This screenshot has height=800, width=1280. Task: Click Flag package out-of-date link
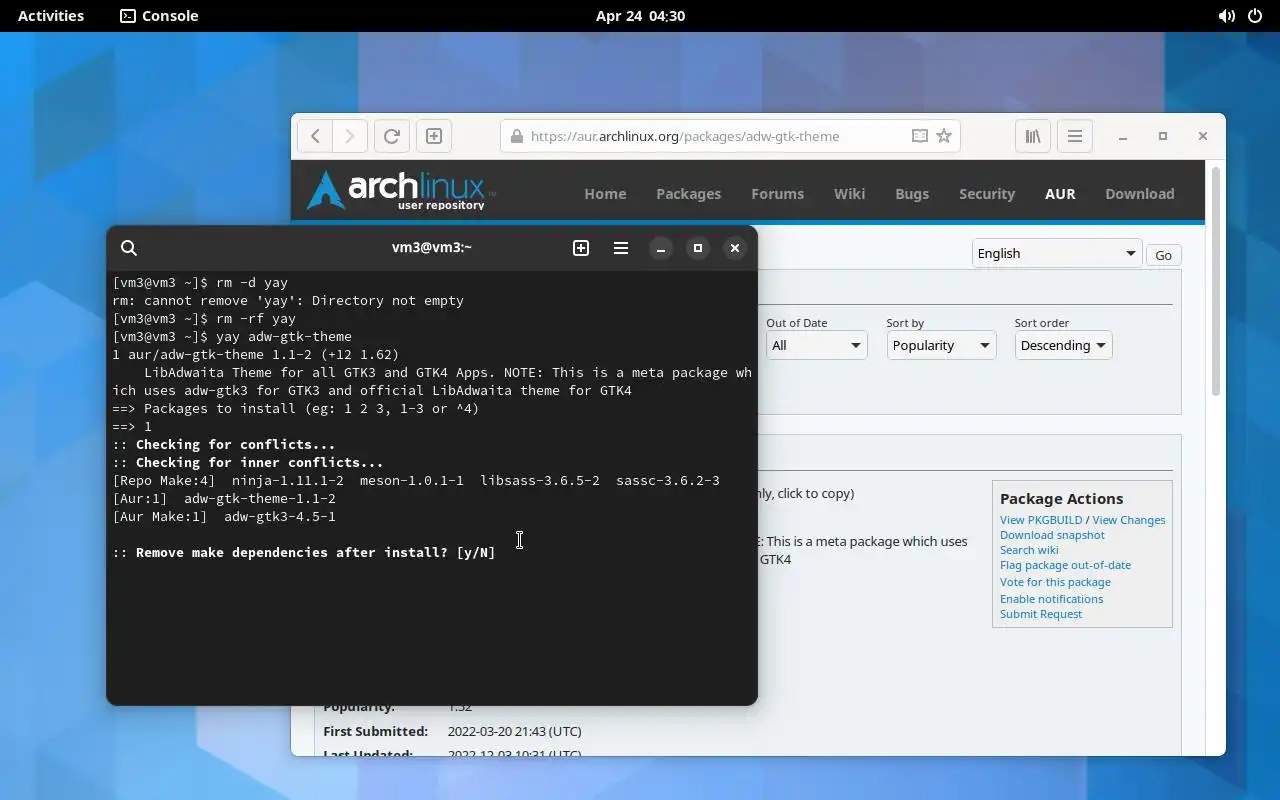point(1065,565)
